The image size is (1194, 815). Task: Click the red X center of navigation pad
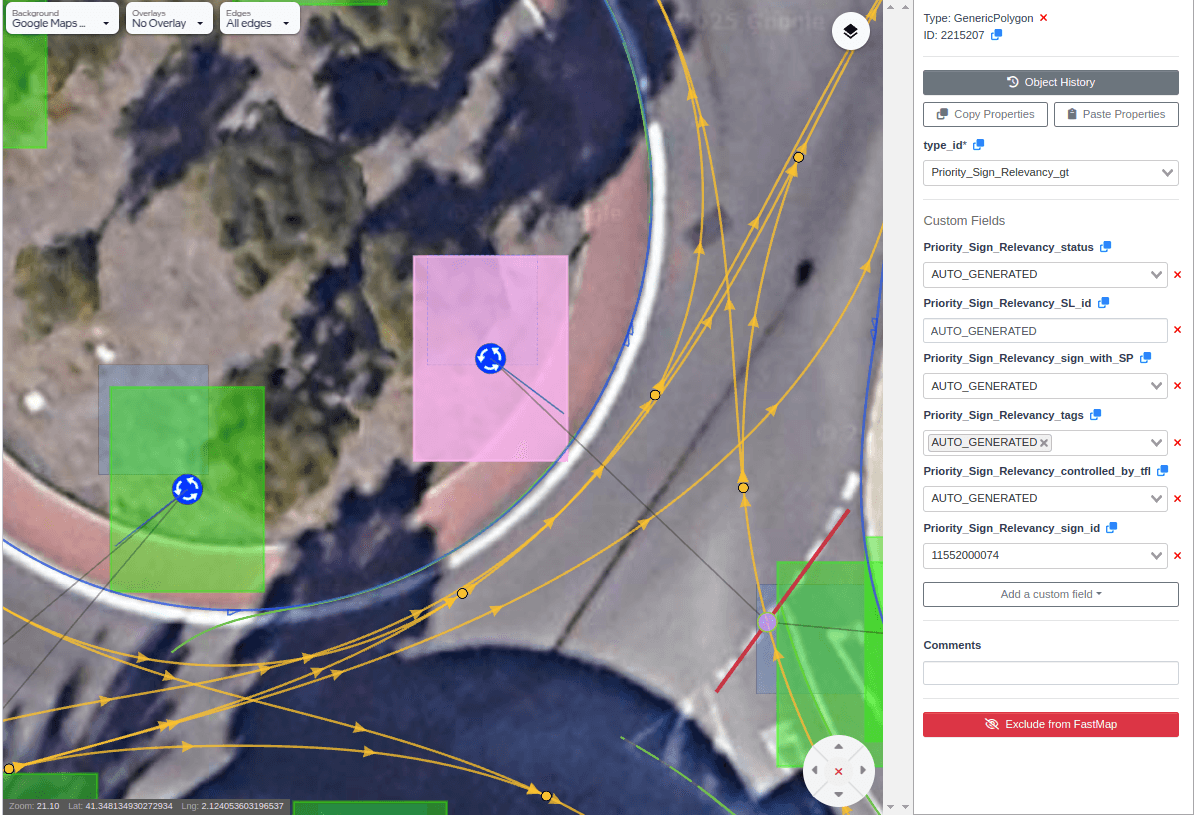838,772
